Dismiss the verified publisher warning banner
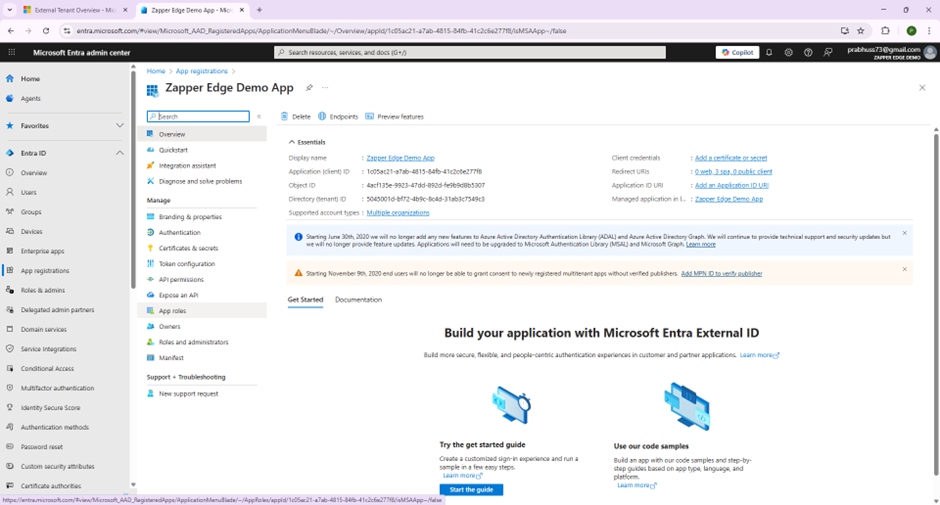This screenshot has height=505, width=940. pyautogui.click(x=905, y=269)
